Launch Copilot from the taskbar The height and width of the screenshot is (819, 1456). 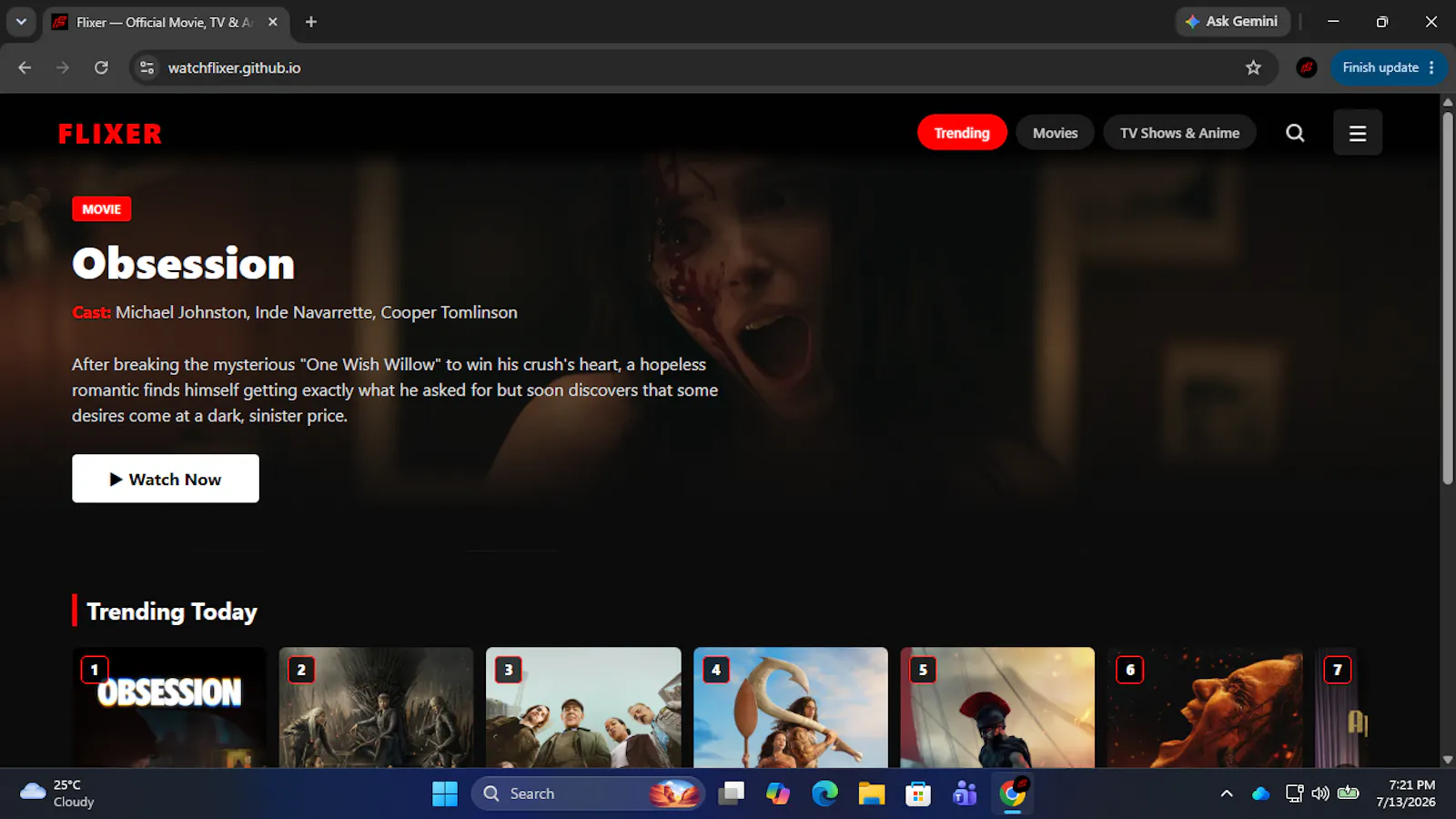(778, 794)
